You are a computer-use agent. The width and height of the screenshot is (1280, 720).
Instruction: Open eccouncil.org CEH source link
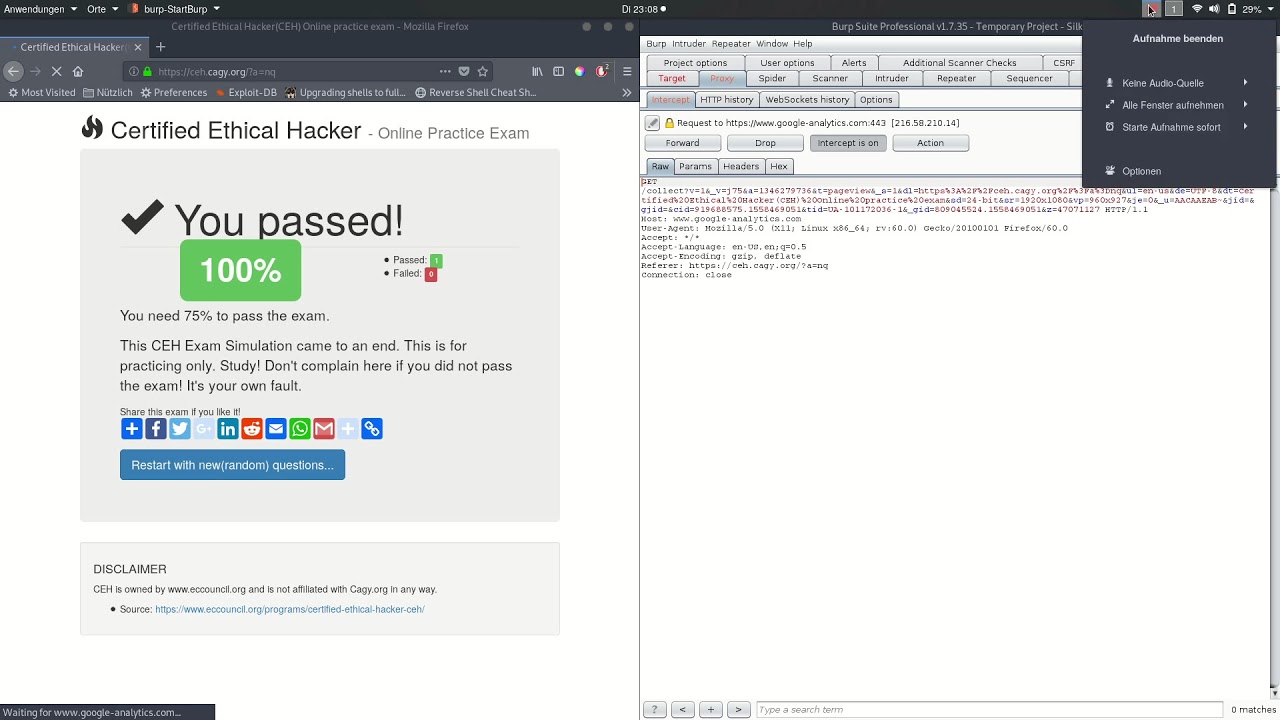(290, 609)
